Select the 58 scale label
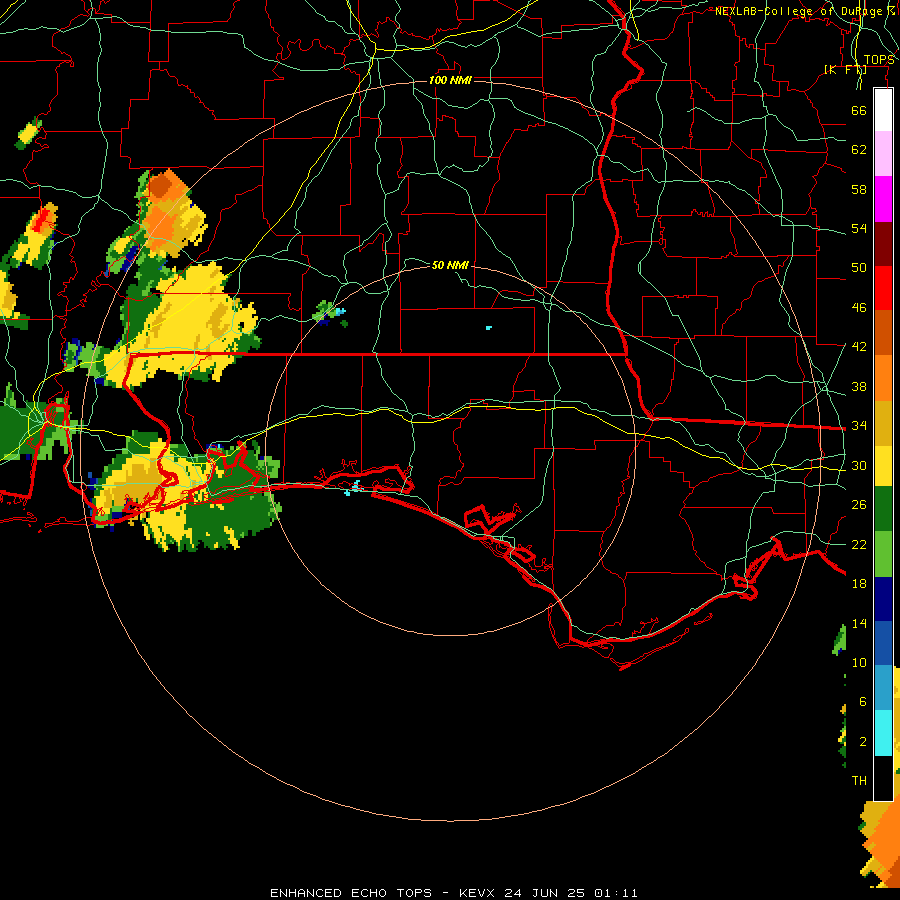This screenshot has width=900, height=900. pos(859,189)
